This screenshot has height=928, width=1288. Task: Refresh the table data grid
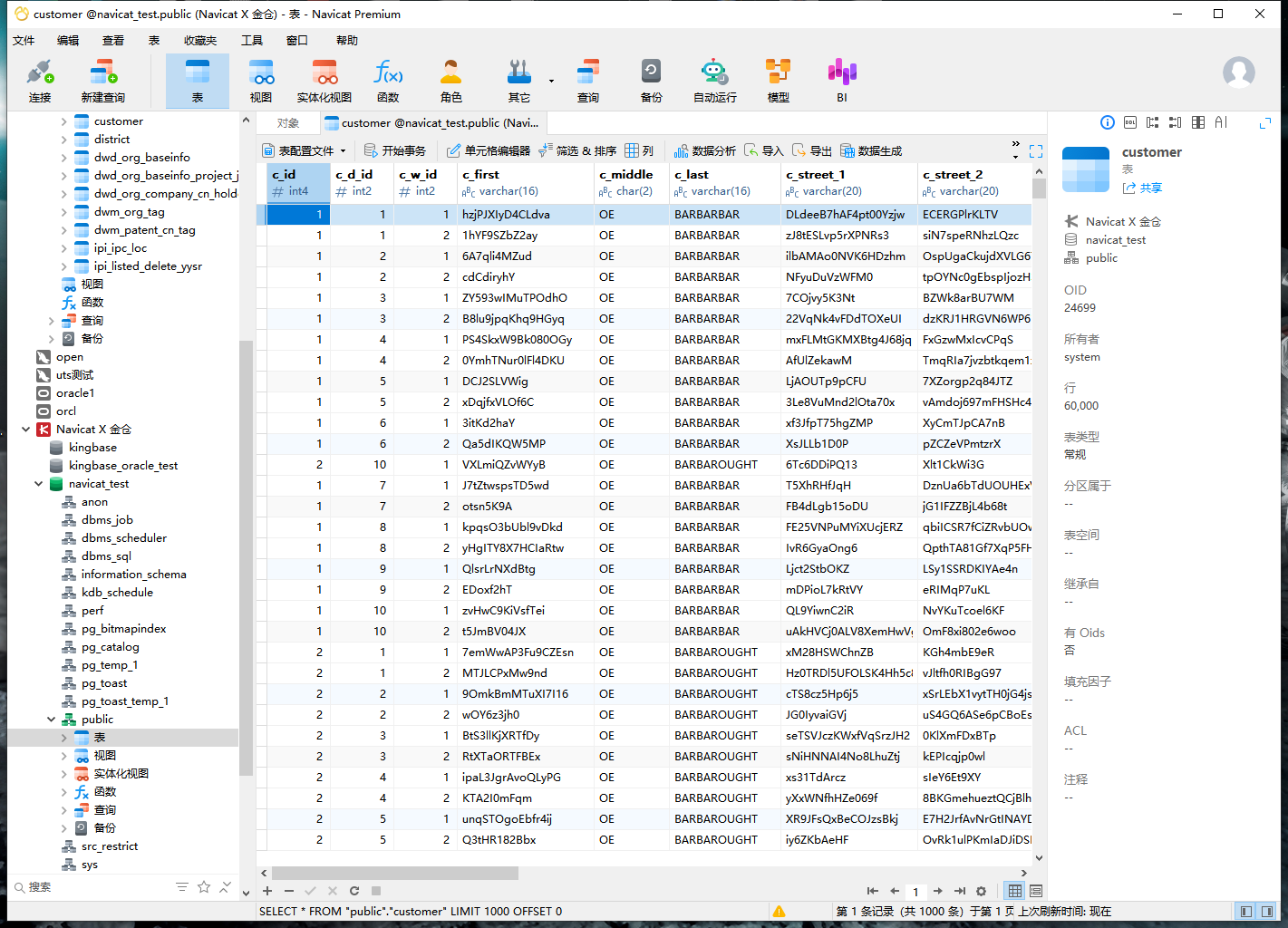point(354,891)
